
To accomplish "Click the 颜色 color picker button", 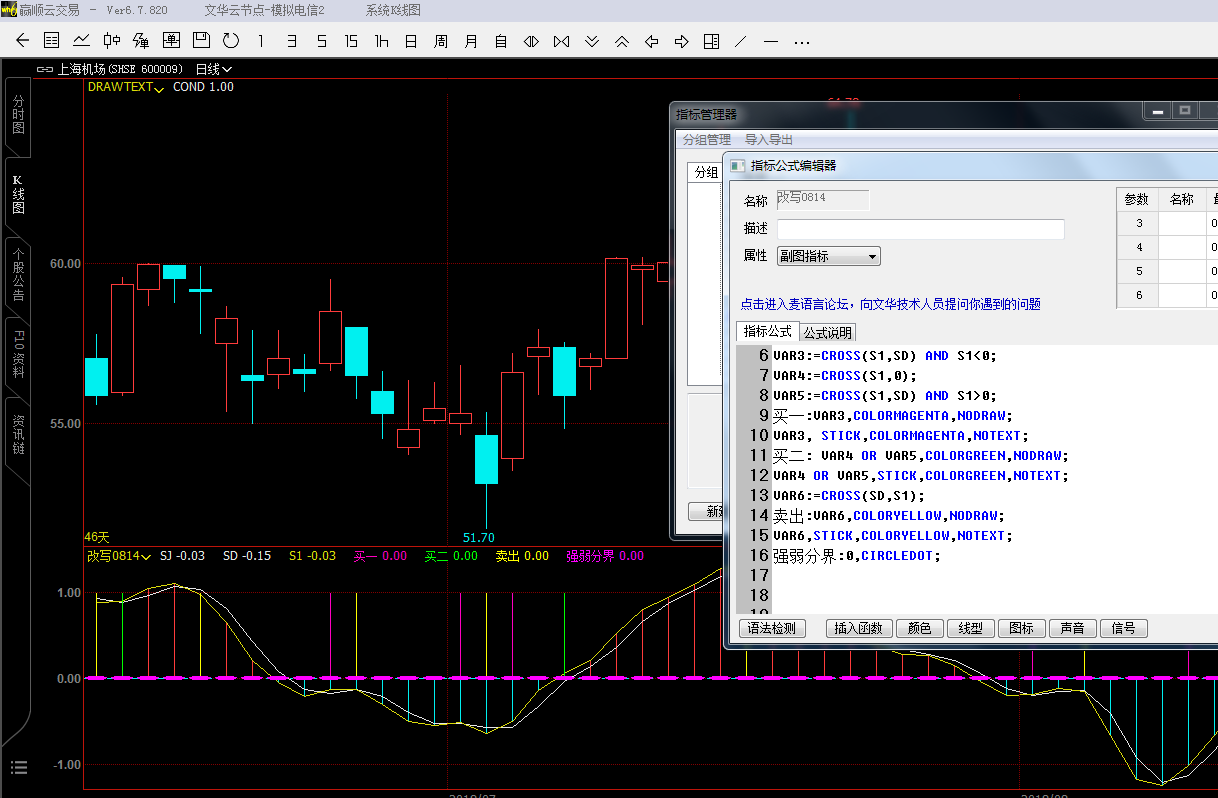I will (919, 628).
